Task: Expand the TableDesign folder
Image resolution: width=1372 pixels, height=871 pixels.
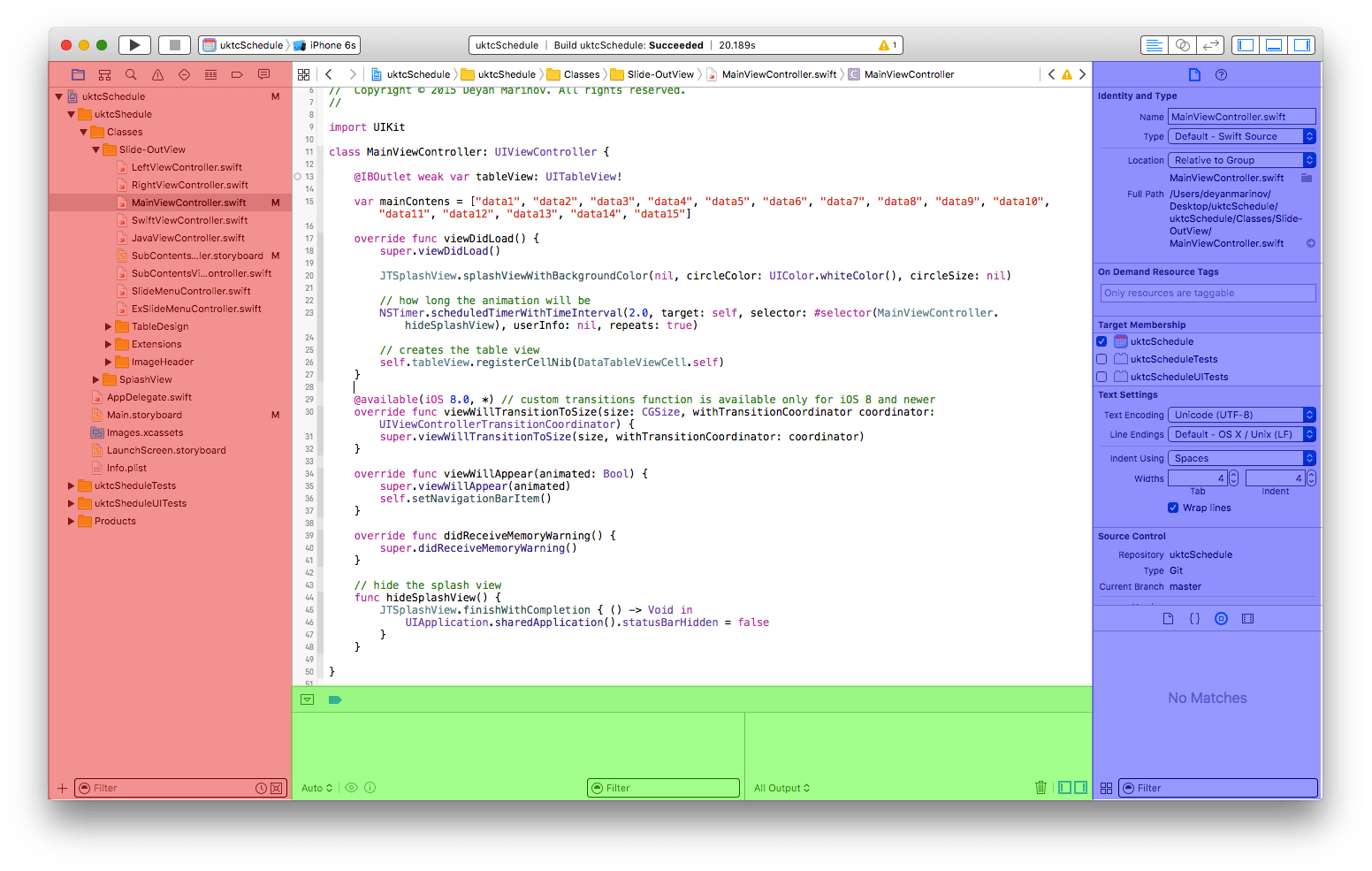Action: coord(109,327)
